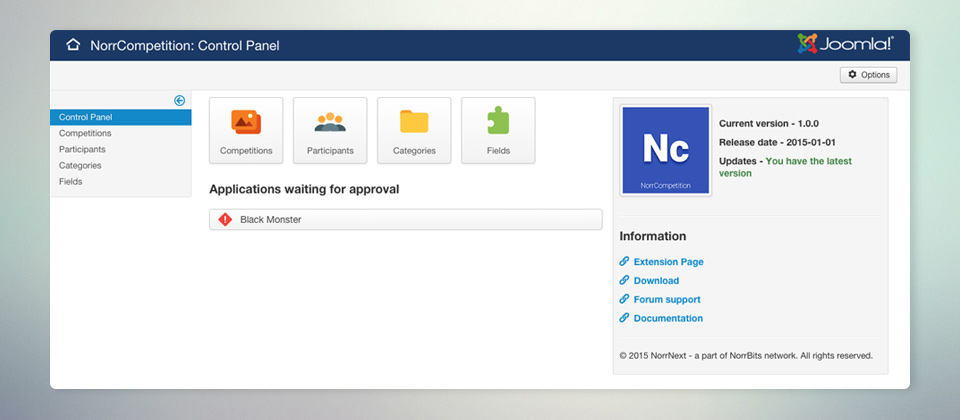
Task: Open Participants from the sidebar menu
Action: pyautogui.click(x=82, y=149)
